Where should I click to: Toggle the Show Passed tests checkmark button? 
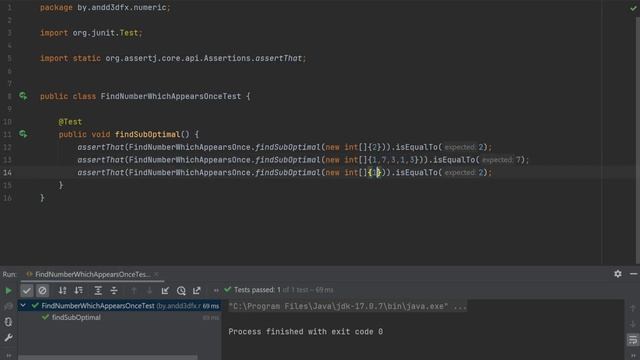click(27, 291)
